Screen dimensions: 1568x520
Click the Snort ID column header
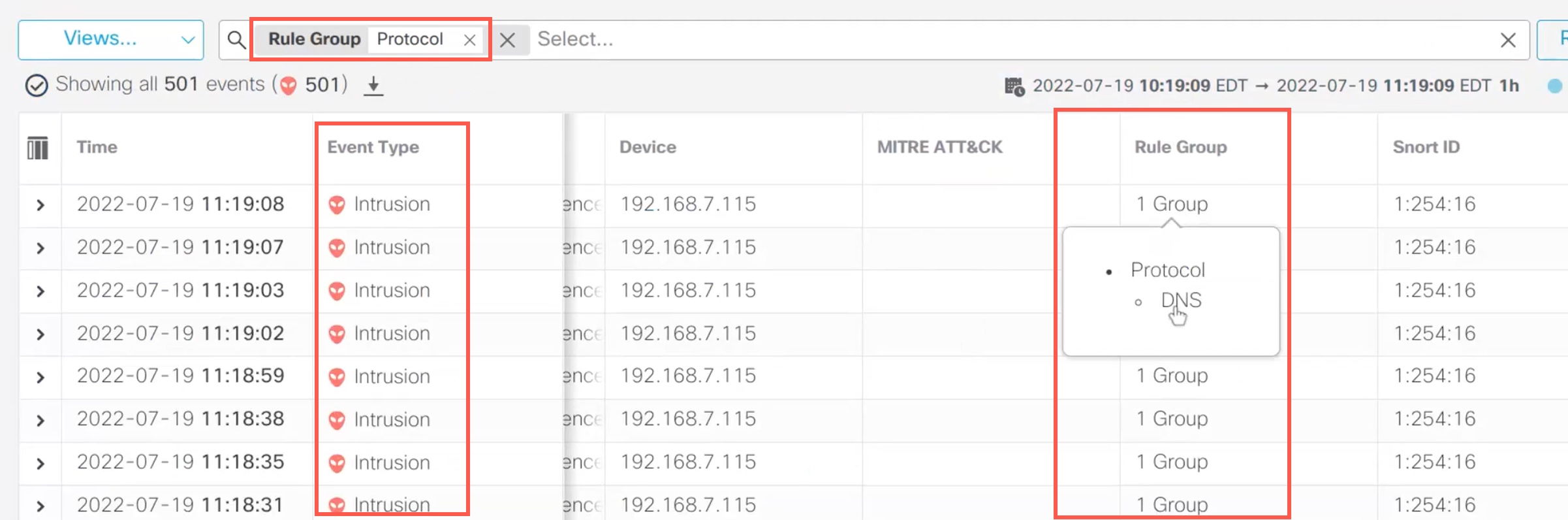pyautogui.click(x=1426, y=148)
